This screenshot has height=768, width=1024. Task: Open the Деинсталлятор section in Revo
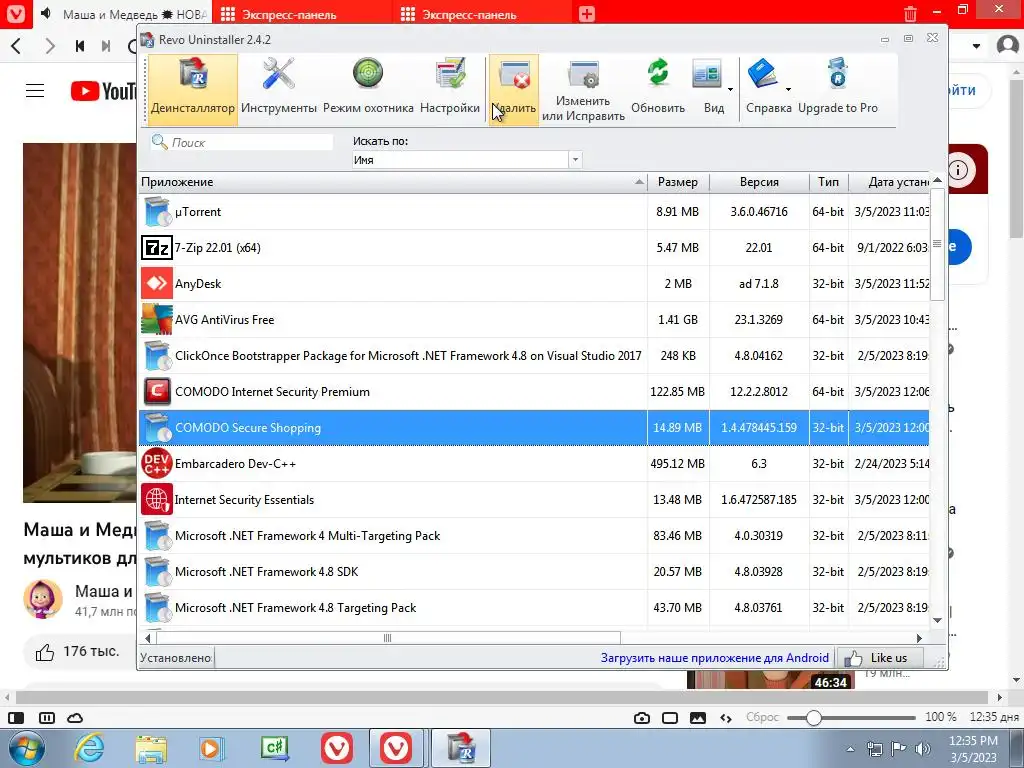193,88
